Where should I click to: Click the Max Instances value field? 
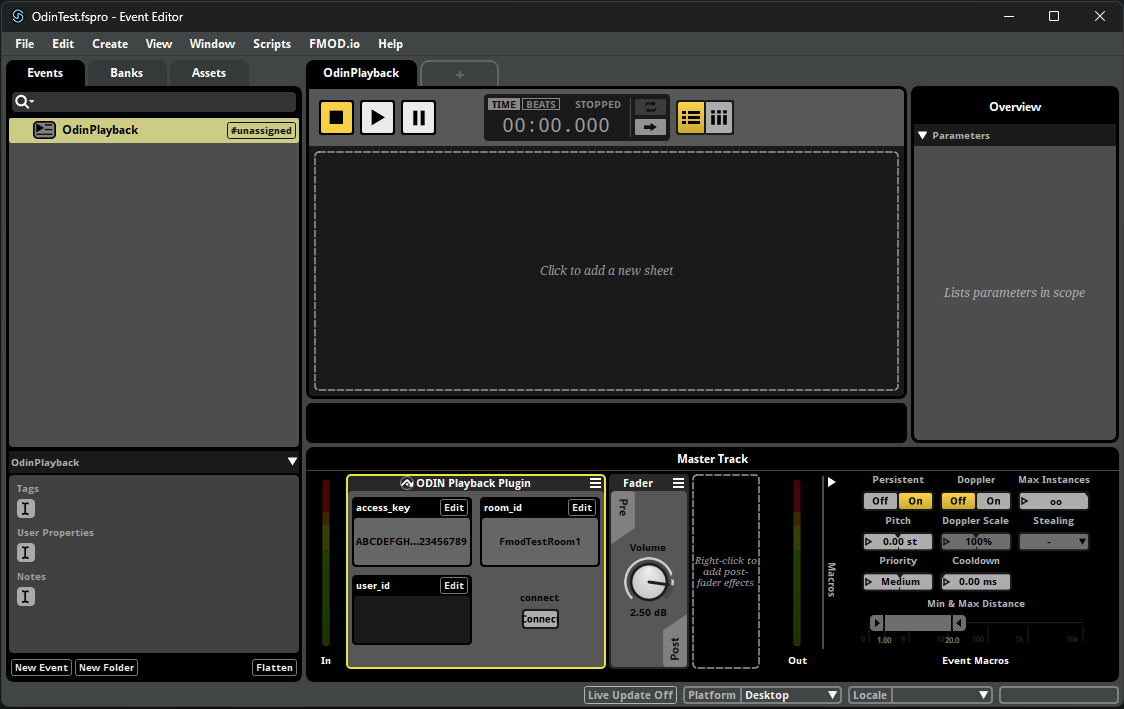pos(1054,501)
